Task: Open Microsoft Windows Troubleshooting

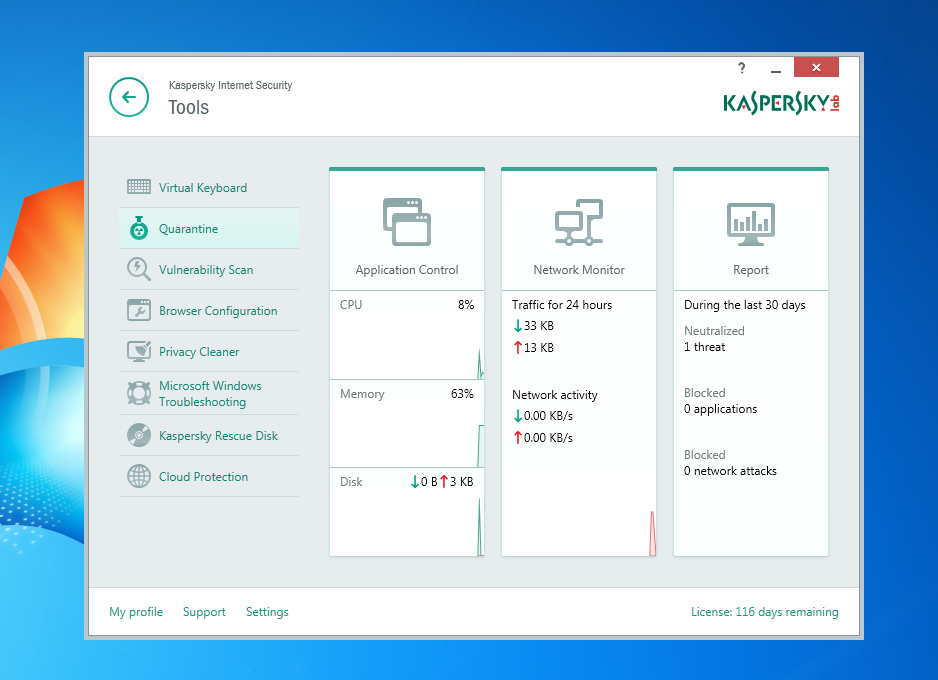Action: [210, 394]
